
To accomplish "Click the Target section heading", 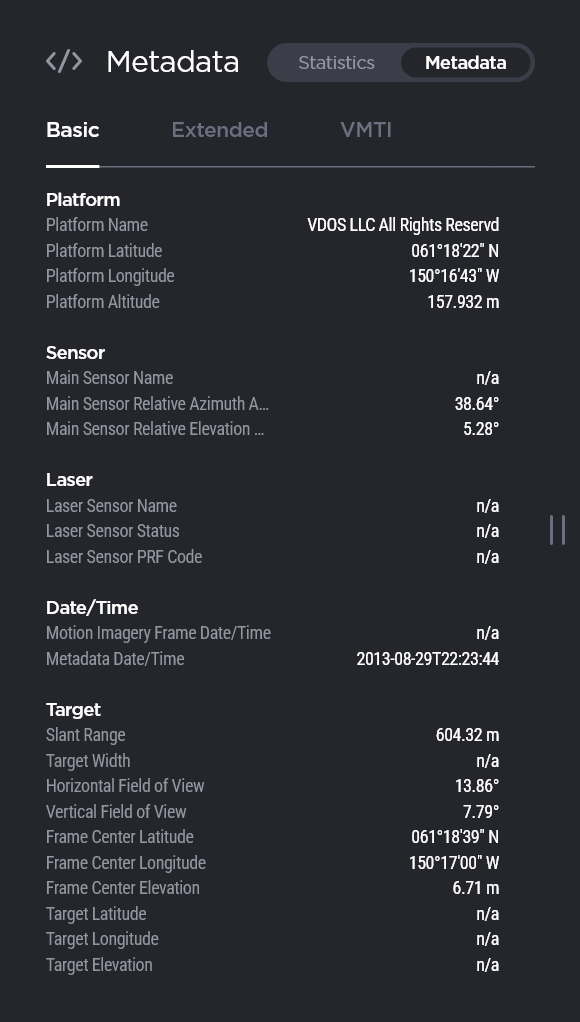I will [x=73, y=710].
